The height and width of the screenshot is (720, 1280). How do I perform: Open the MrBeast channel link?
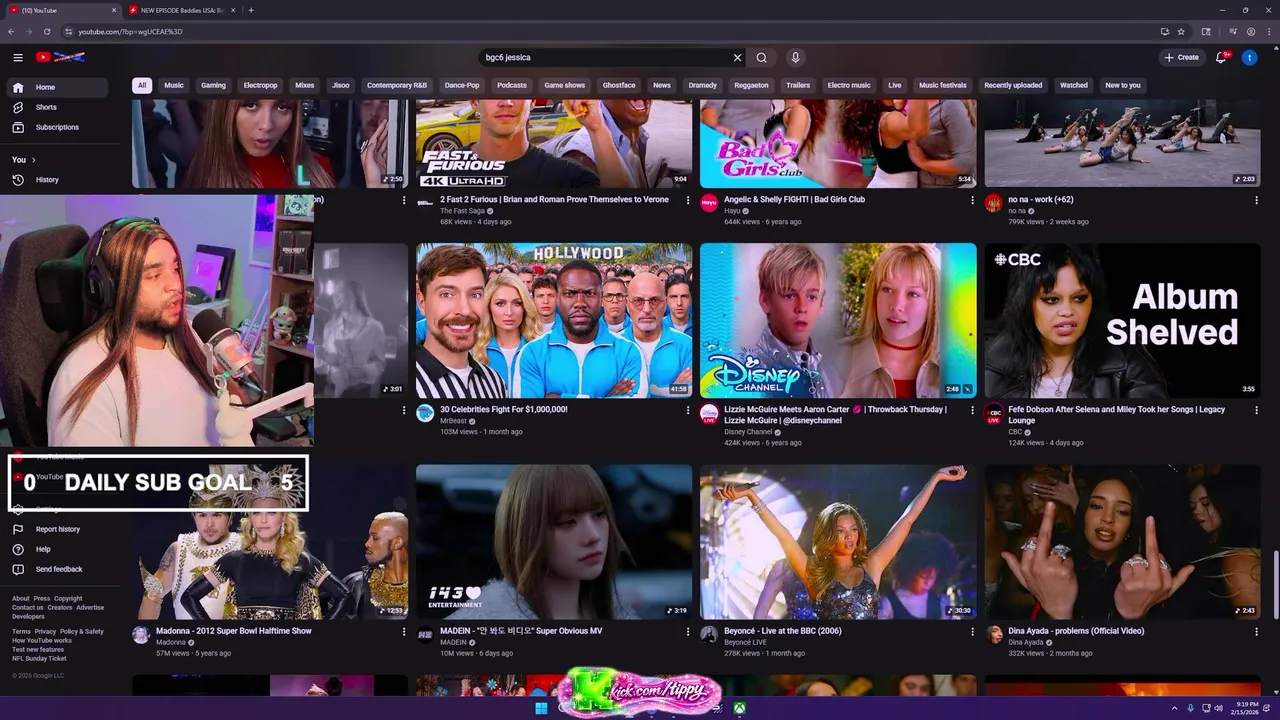(x=453, y=421)
